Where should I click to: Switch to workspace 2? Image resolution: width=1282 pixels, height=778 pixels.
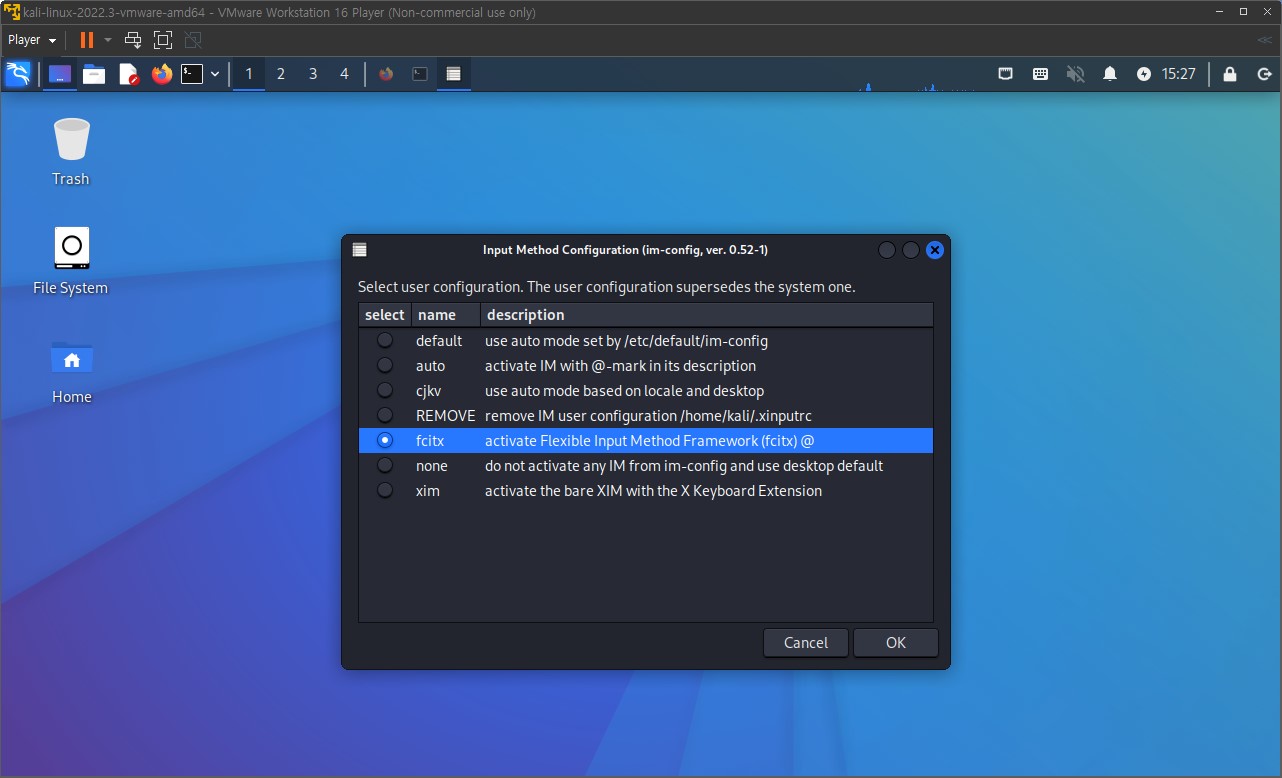(x=281, y=74)
